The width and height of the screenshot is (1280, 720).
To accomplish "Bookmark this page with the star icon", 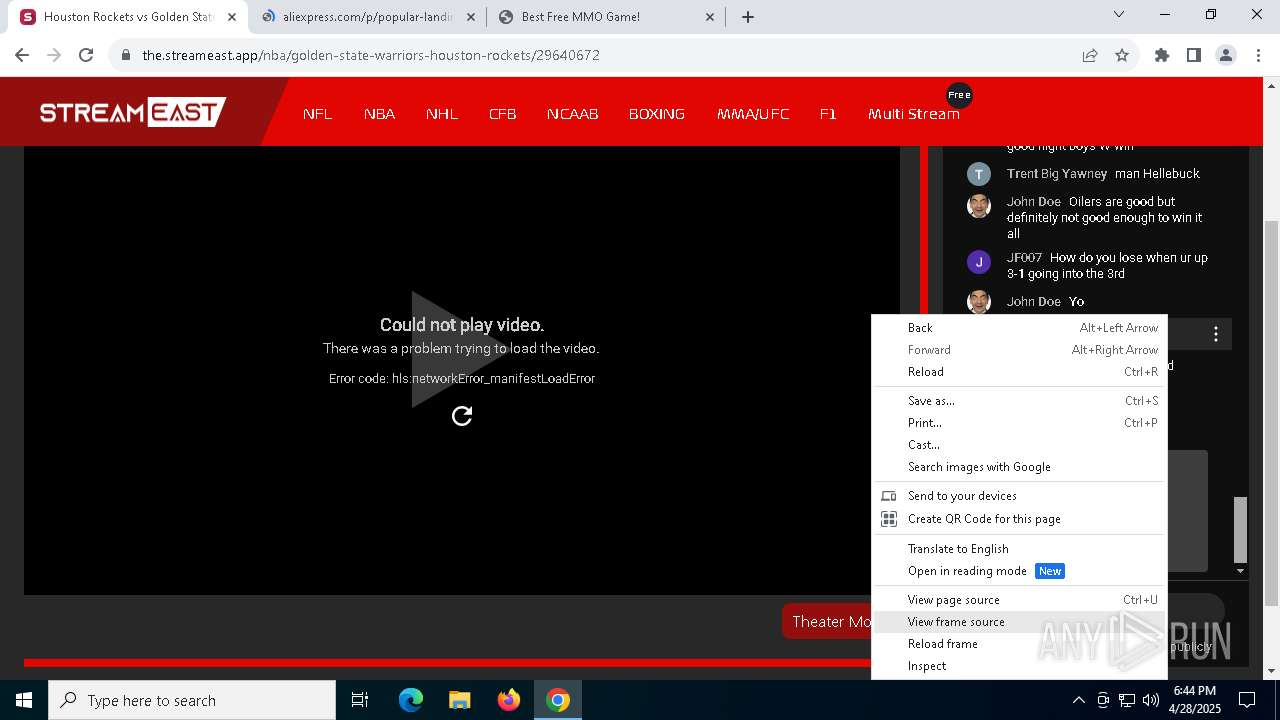I will click(x=1122, y=55).
